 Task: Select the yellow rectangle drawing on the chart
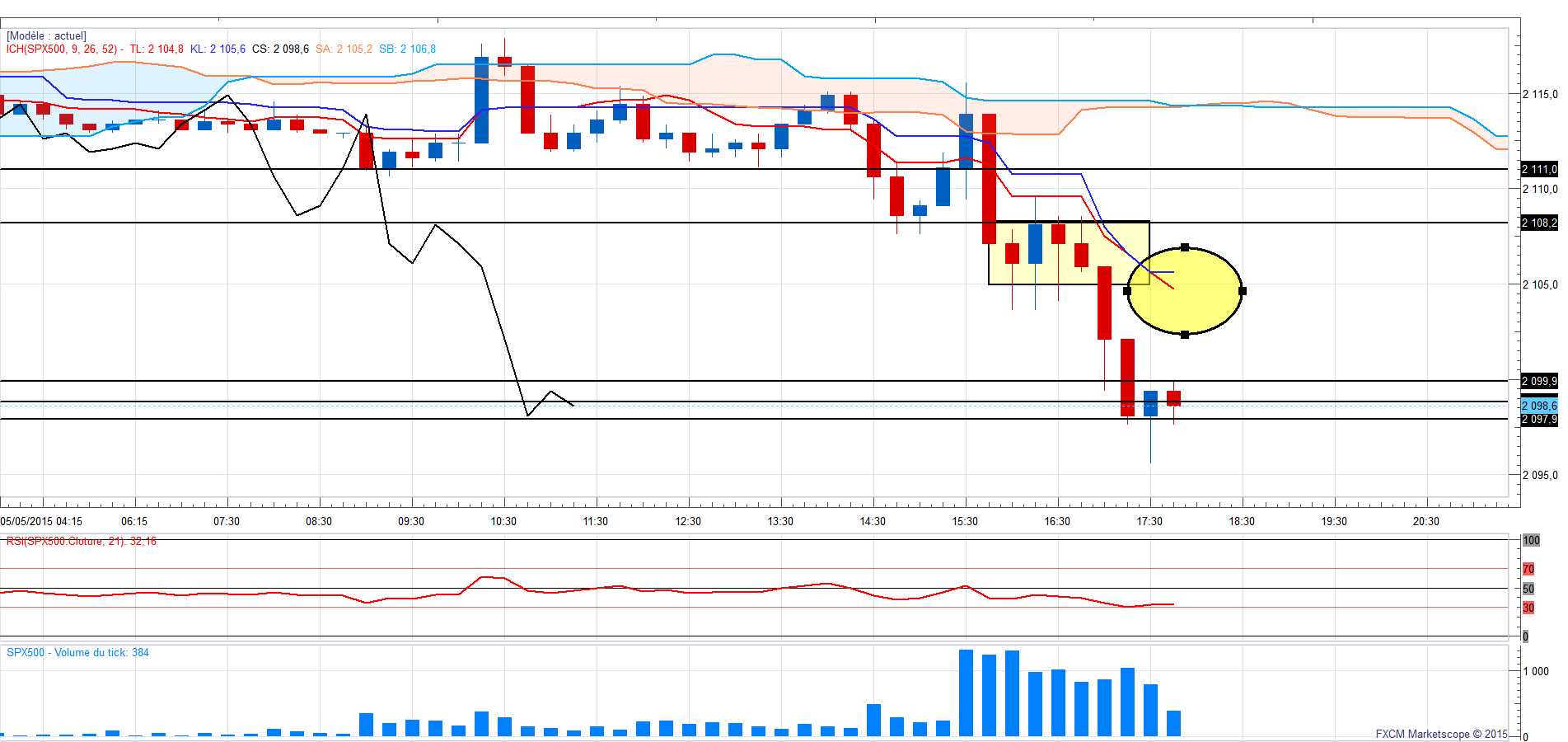[x=1069, y=253]
